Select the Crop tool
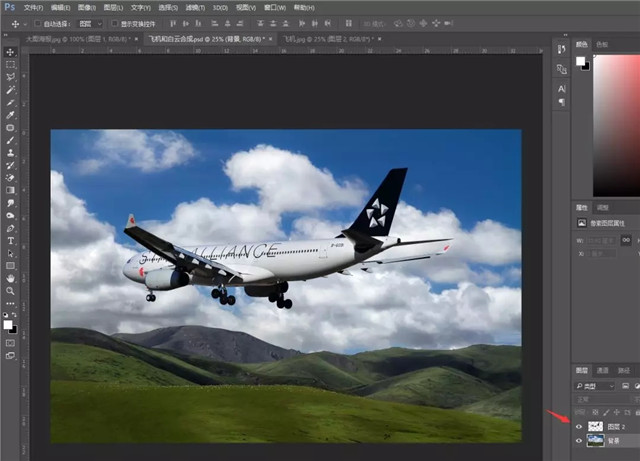 10,102
